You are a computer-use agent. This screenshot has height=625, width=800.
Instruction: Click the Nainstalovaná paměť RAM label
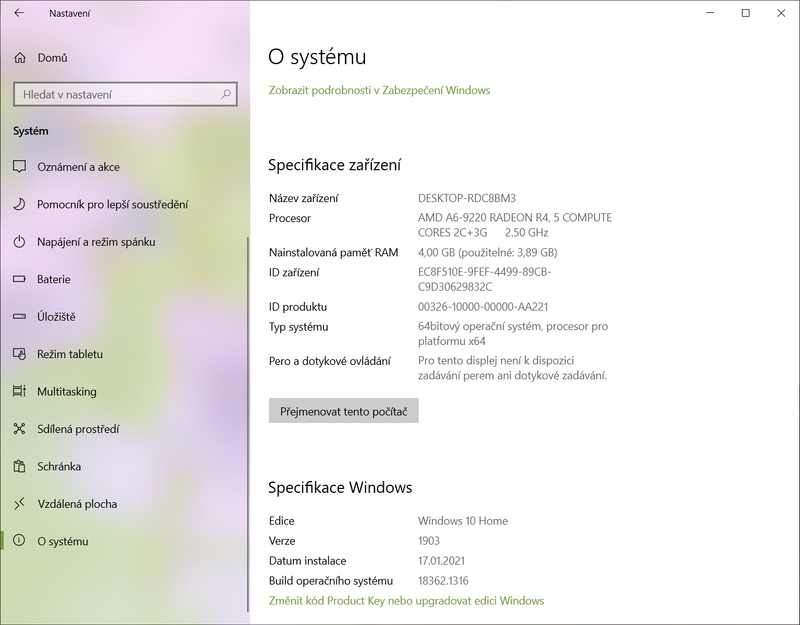pyautogui.click(x=334, y=253)
